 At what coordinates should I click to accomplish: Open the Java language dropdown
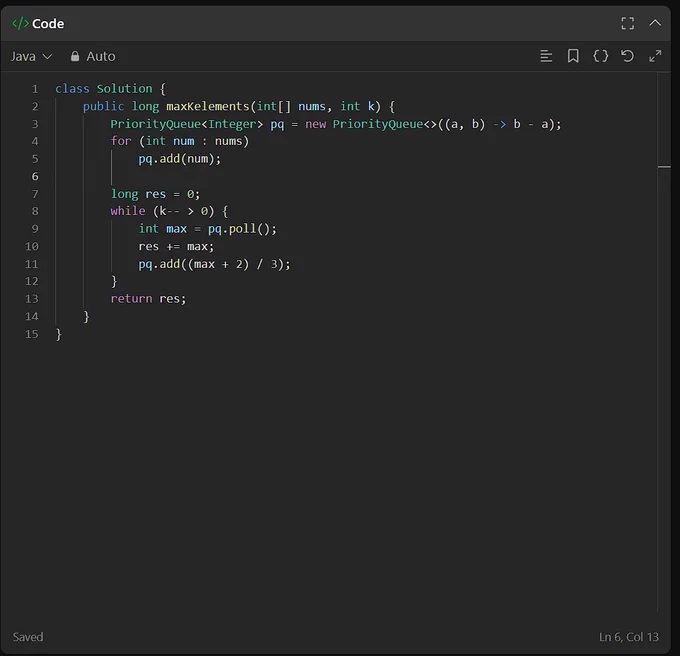[31, 56]
